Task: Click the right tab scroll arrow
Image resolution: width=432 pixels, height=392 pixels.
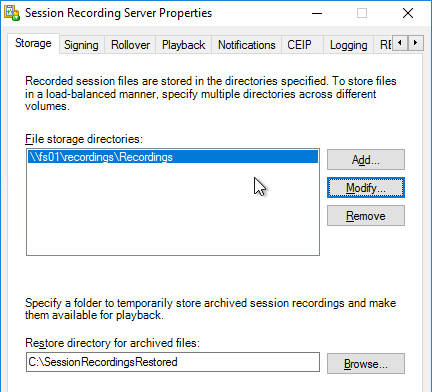Action: (415, 43)
